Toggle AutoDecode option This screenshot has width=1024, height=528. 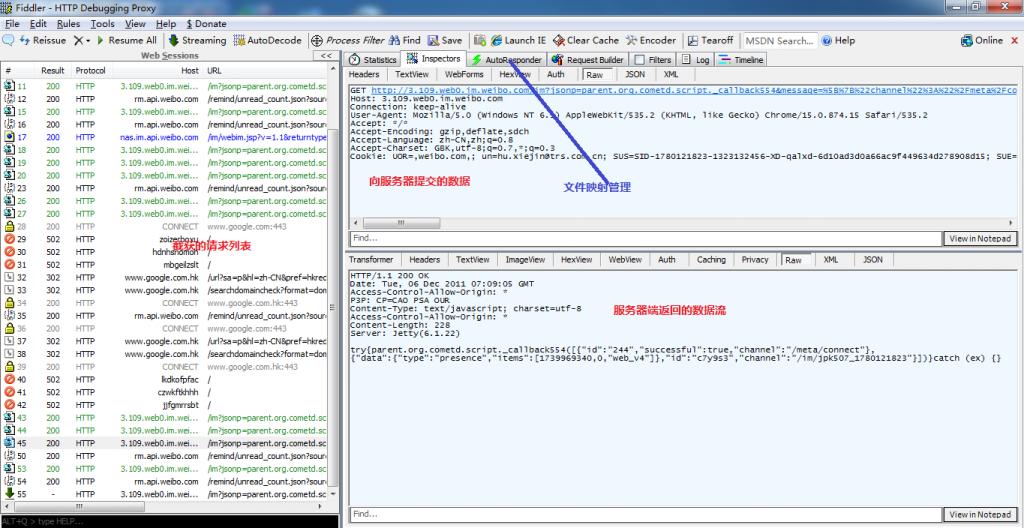pyautogui.click(x=268, y=41)
